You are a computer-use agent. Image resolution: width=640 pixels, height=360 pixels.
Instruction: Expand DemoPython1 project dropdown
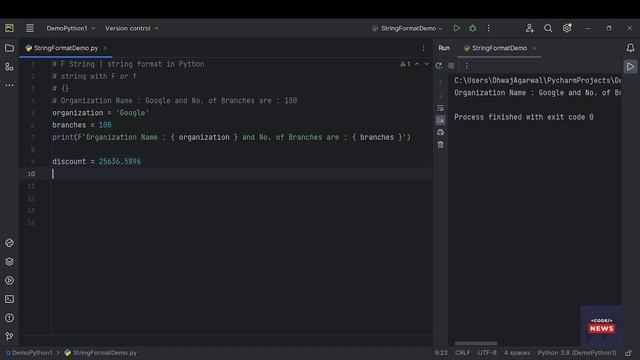pos(71,28)
